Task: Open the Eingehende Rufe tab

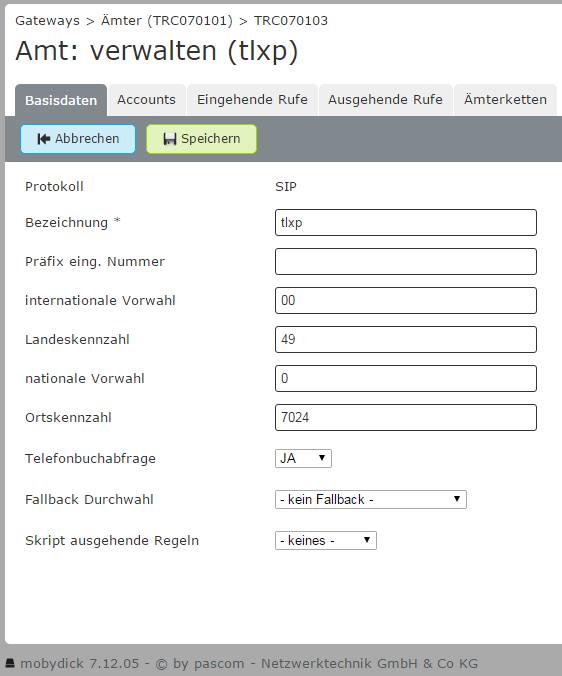Action: click(252, 100)
